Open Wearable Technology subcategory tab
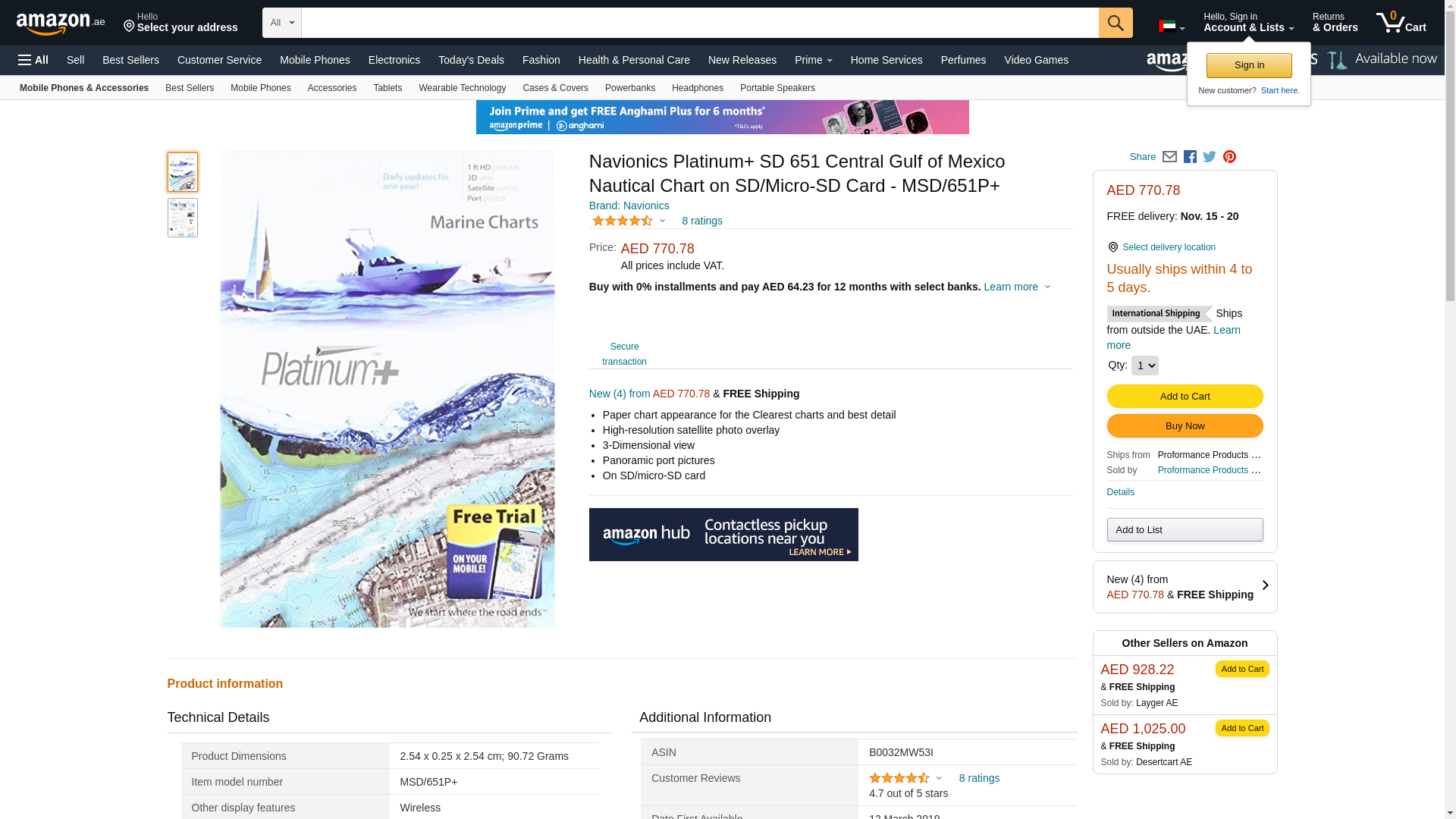Screen dimensions: 1456x819 pos(462,88)
